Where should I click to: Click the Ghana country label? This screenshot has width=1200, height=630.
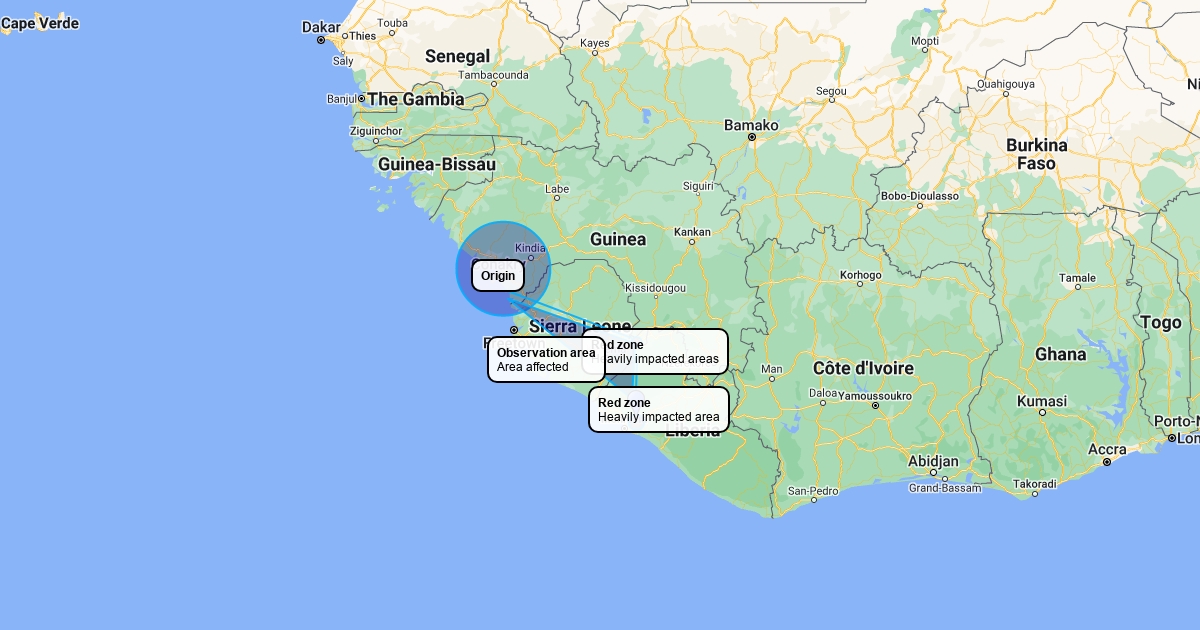(x=1061, y=354)
